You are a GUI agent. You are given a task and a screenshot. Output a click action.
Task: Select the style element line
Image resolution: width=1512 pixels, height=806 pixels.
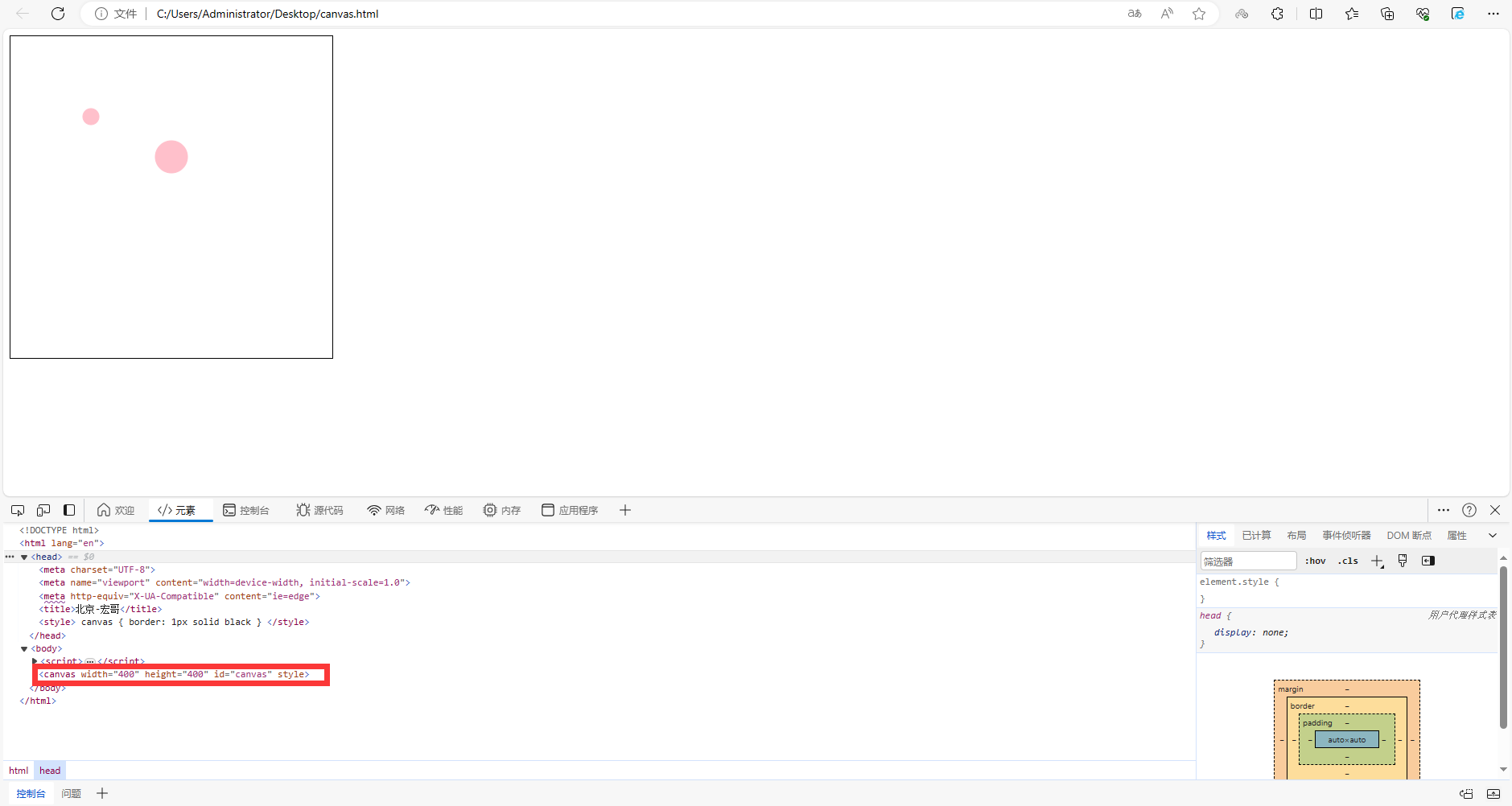click(174, 622)
